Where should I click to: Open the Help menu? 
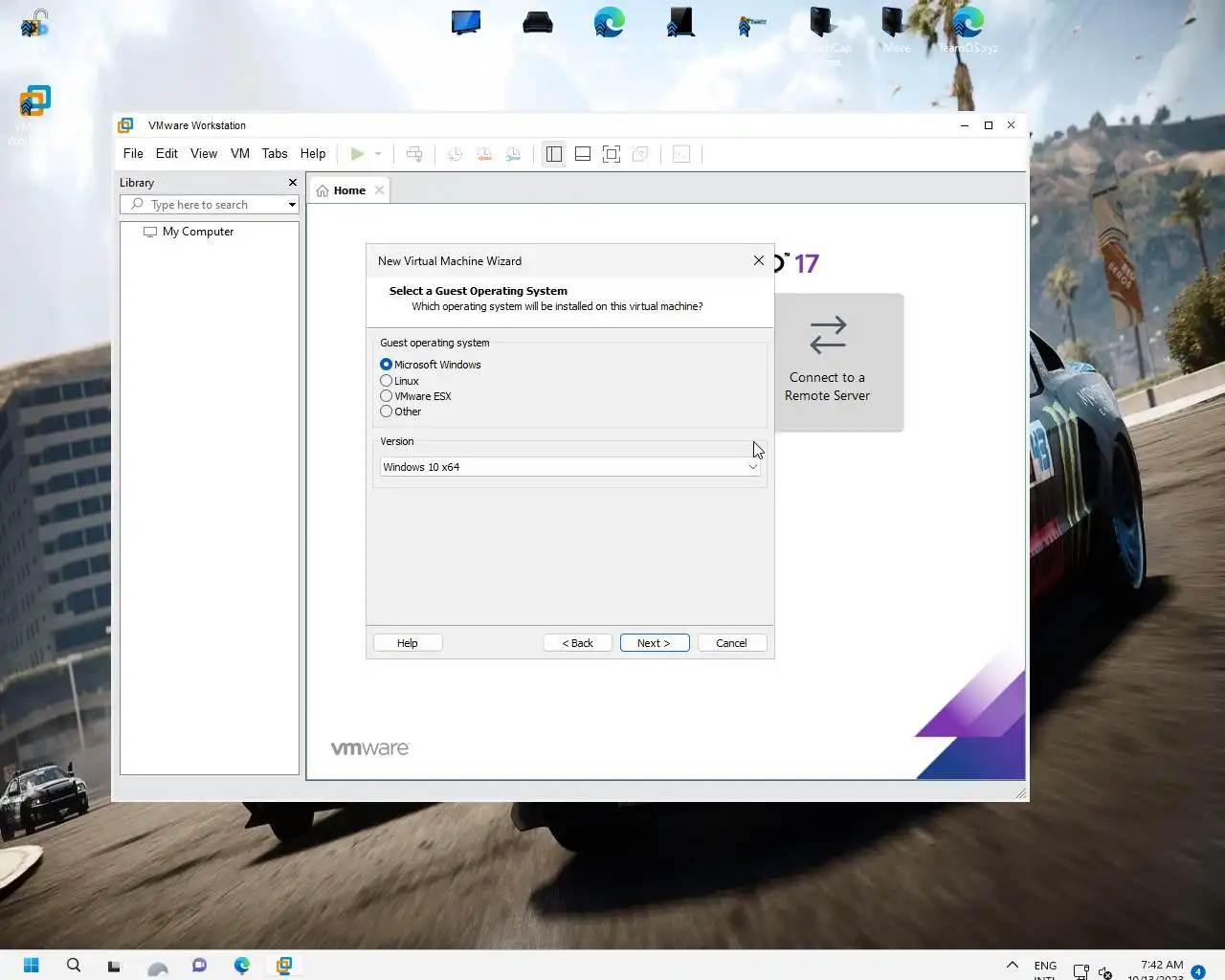pyautogui.click(x=313, y=154)
